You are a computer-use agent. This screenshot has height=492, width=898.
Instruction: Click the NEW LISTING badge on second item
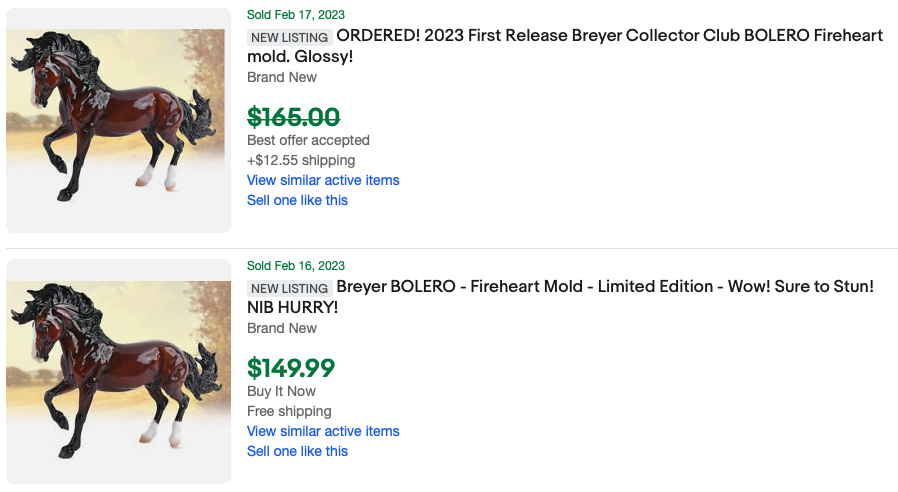(x=289, y=288)
